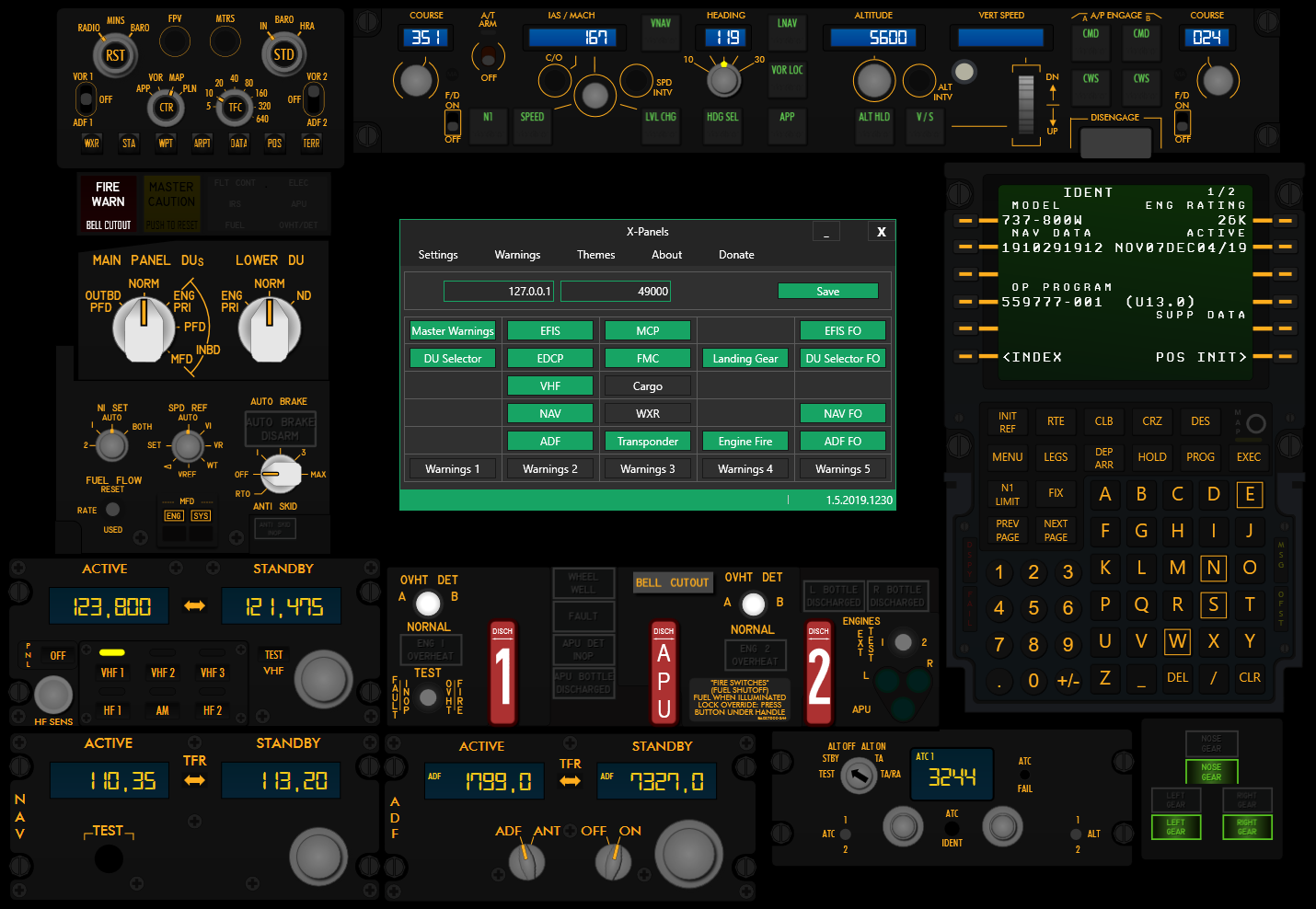Open the Themes menu
The image size is (1316, 909).
[x=595, y=255]
